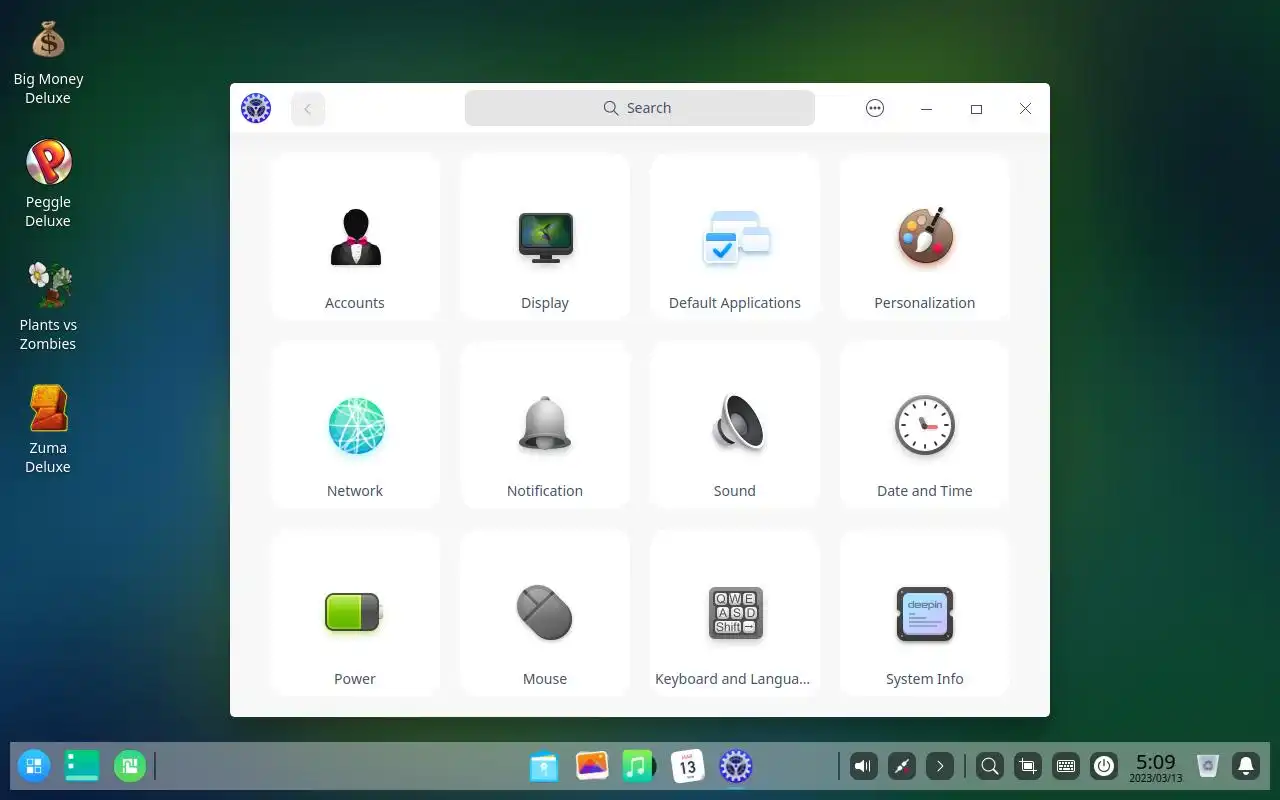Close the Control Center window
Screen dimensions: 1280x800
click(x=1025, y=108)
